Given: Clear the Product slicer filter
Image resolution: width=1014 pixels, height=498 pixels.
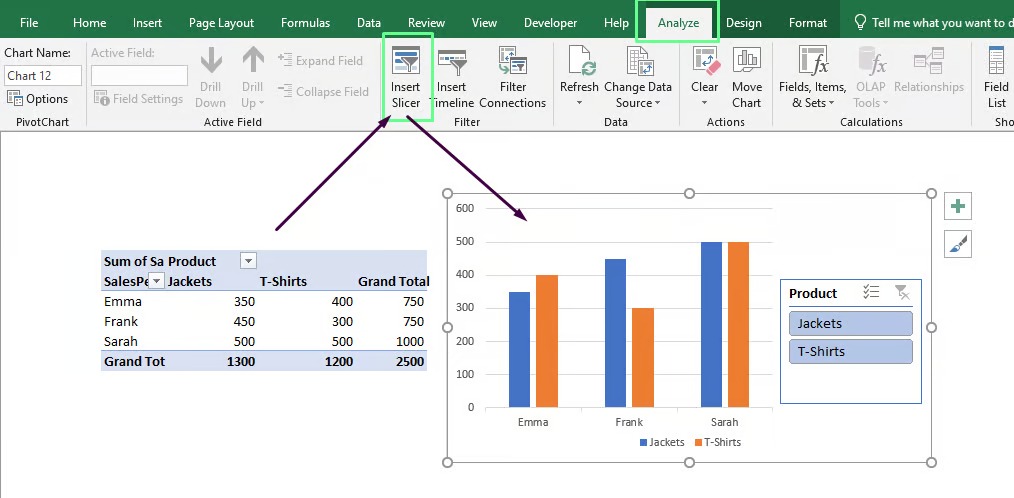Looking at the screenshot, I should point(901,293).
